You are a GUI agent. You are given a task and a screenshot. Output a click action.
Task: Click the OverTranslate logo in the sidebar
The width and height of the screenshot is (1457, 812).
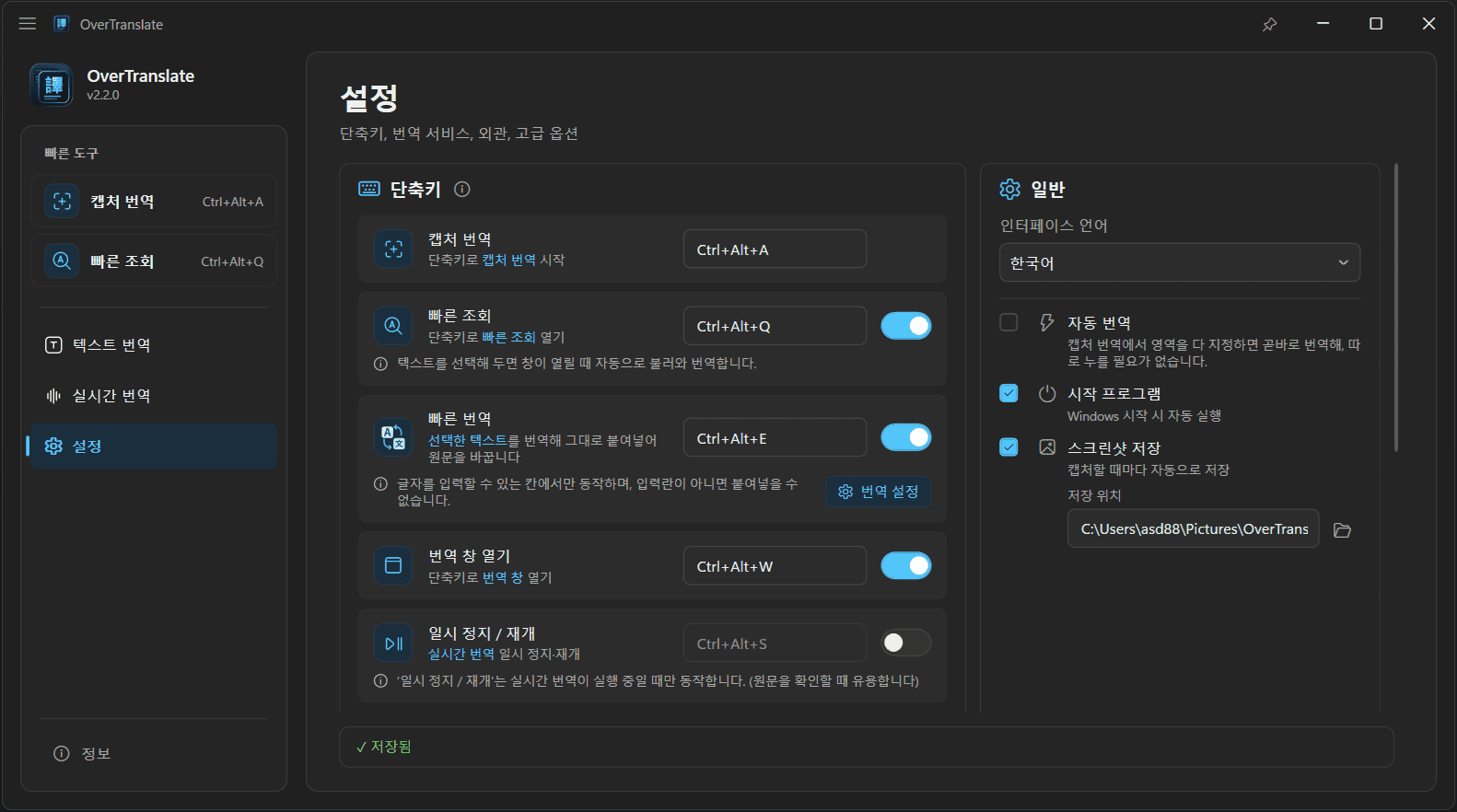pos(52,85)
